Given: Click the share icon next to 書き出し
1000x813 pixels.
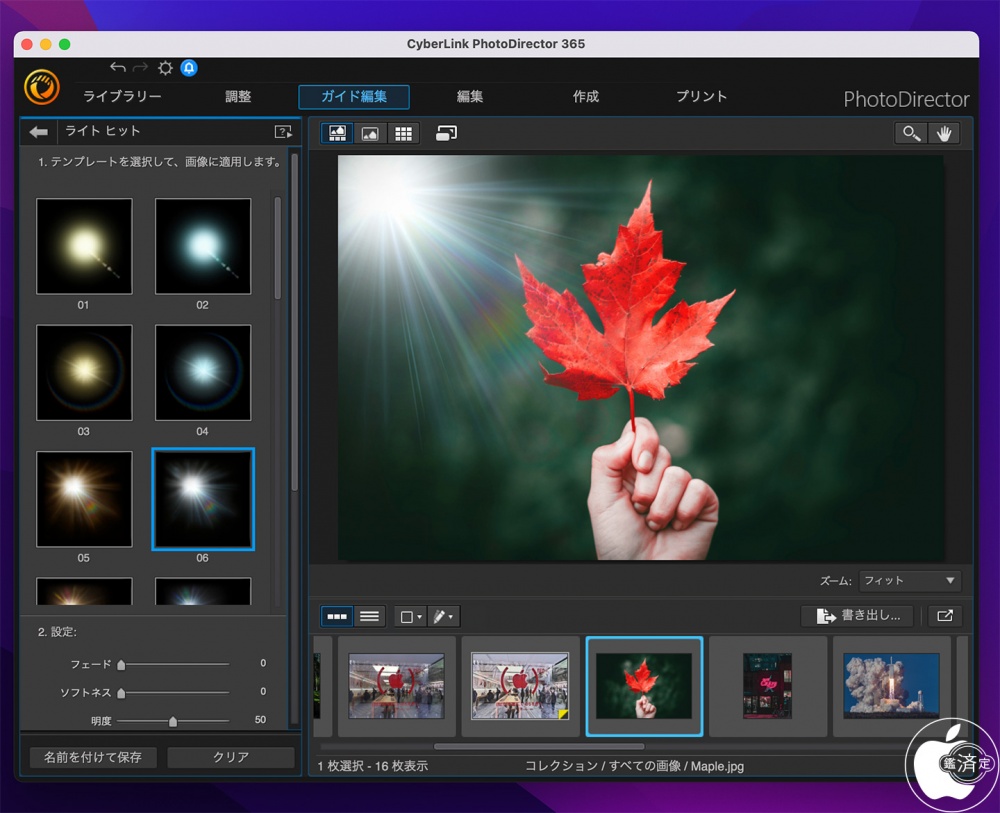Looking at the screenshot, I should (944, 616).
